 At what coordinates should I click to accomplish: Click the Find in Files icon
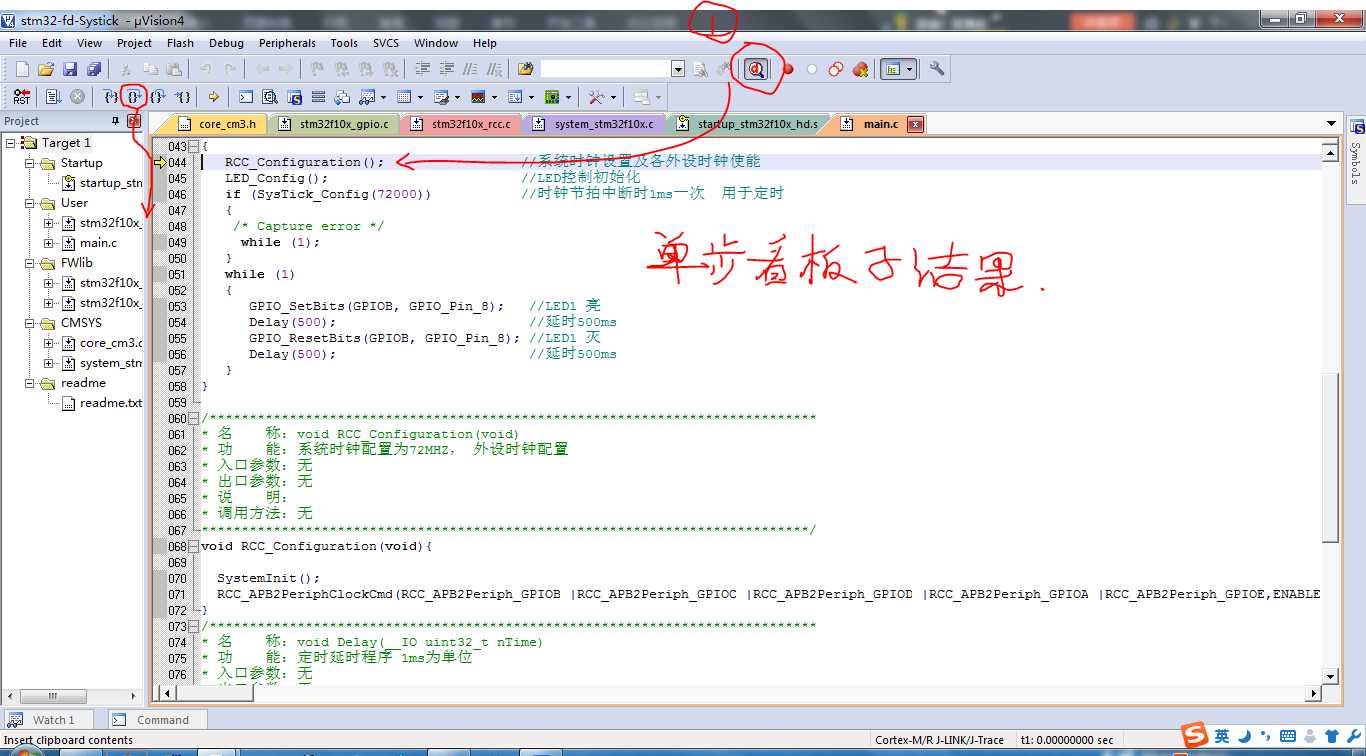526,69
